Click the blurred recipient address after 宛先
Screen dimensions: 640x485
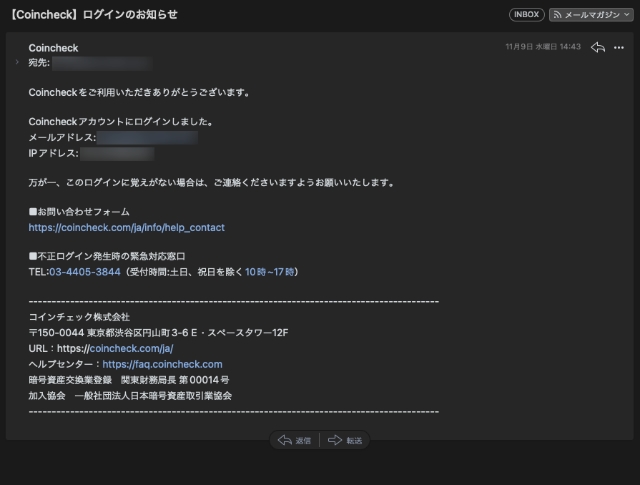click(102, 64)
